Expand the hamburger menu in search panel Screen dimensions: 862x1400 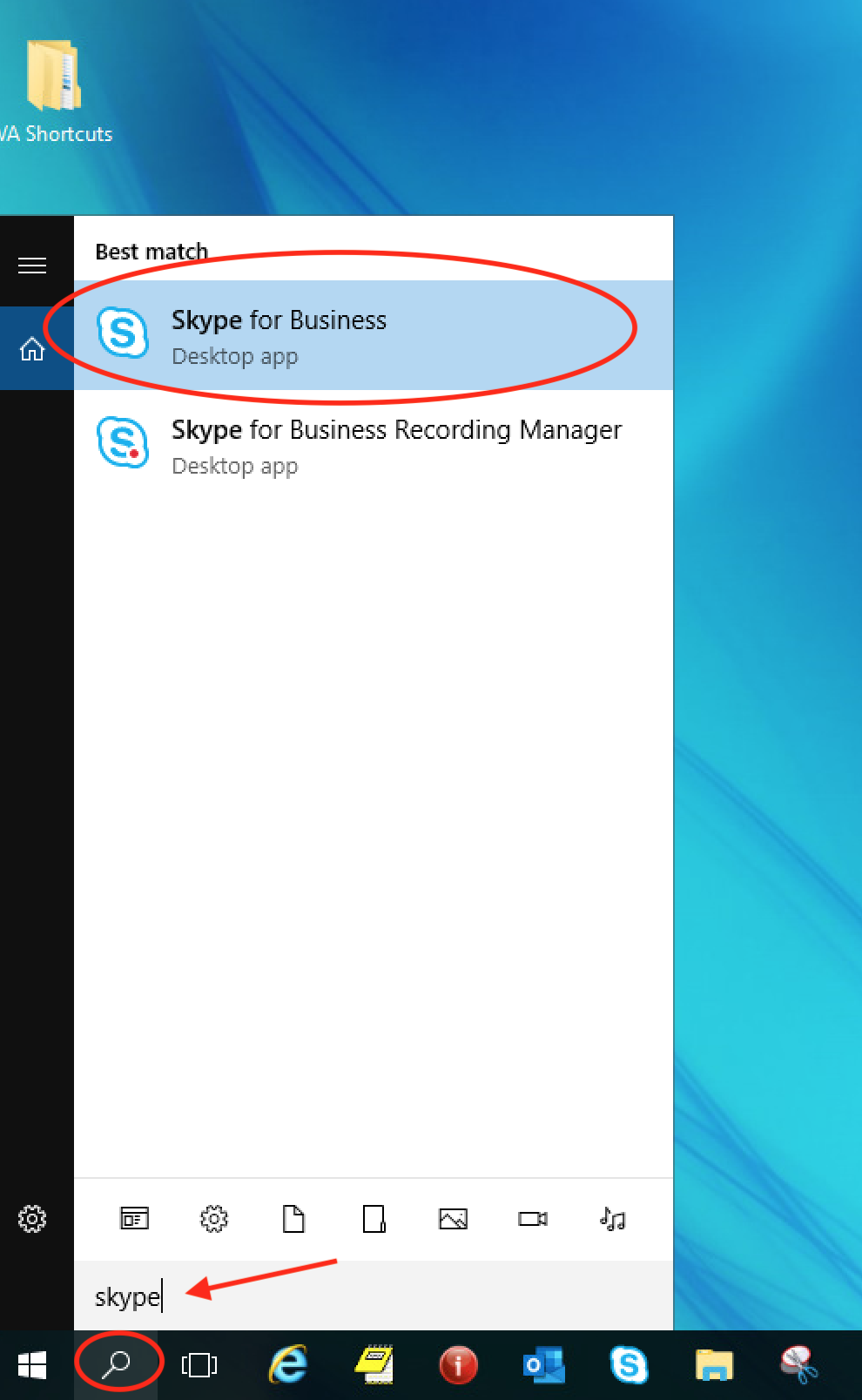click(32, 266)
